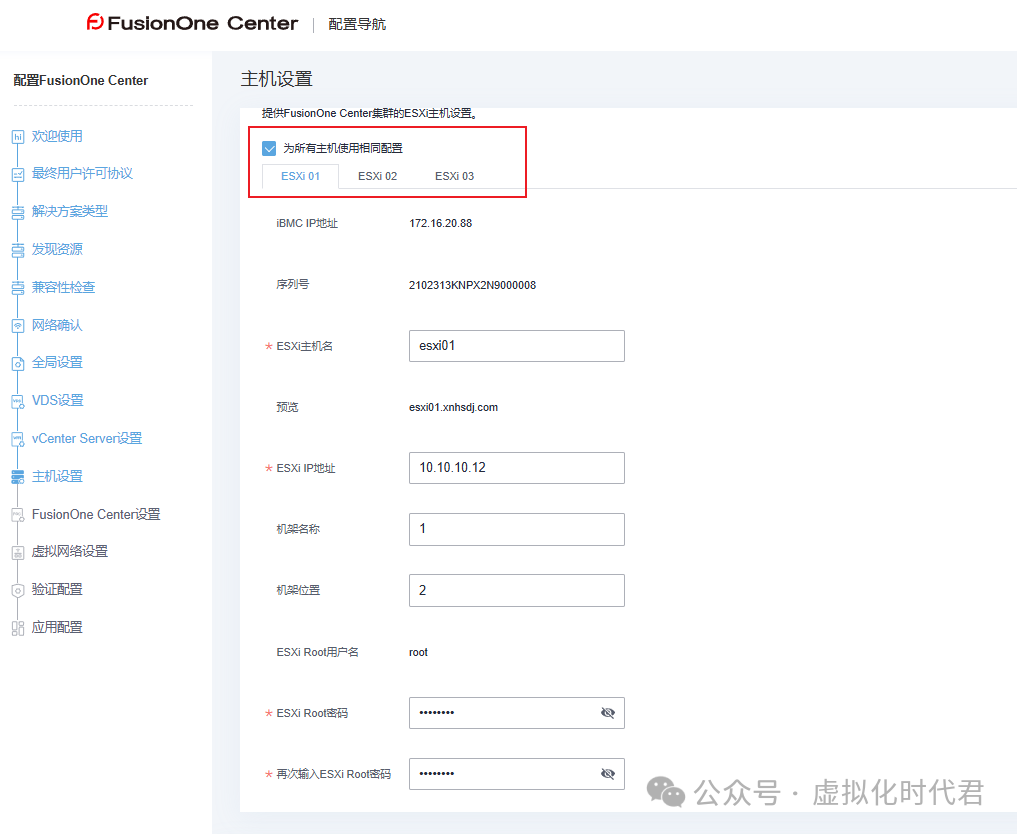Select the 主机设置 step label
This screenshot has width=1017, height=834.
(x=57, y=476)
